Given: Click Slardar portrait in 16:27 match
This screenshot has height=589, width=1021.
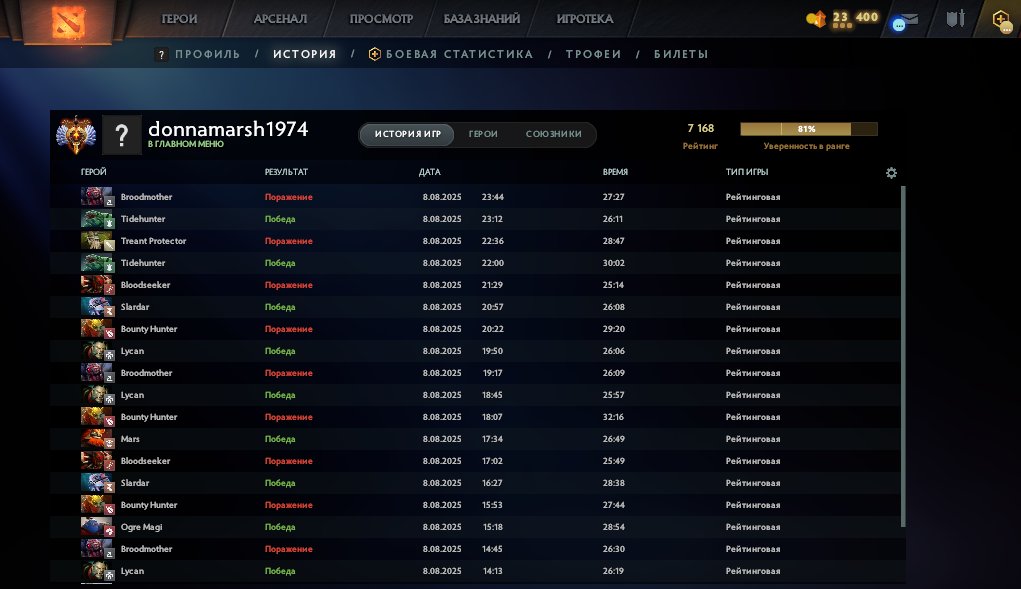Looking at the screenshot, I should coord(97,483).
